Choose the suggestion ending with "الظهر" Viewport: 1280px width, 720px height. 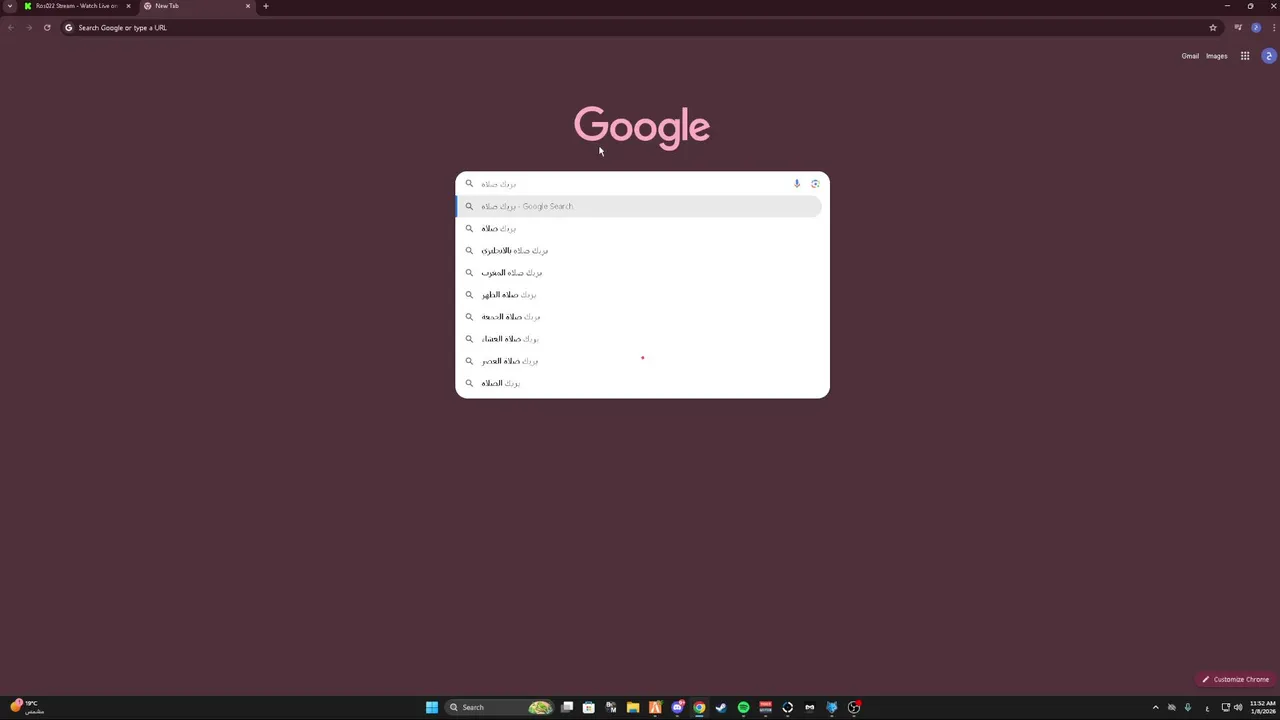click(638, 295)
